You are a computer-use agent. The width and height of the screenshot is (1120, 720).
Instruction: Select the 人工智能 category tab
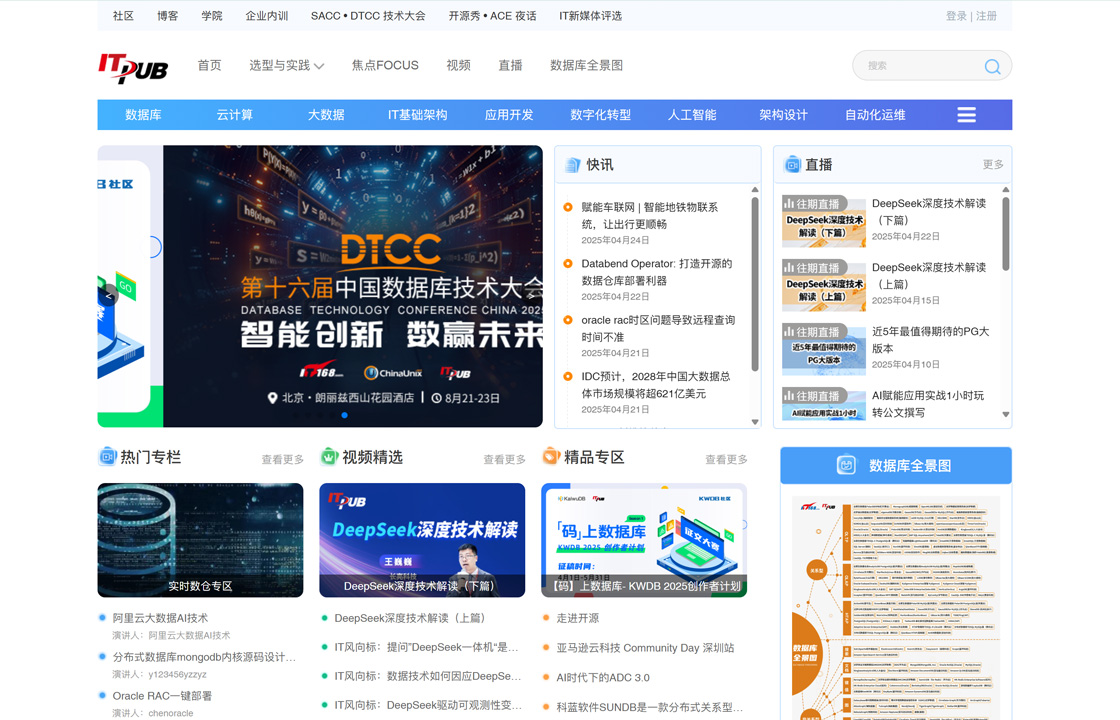tap(691, 115)
